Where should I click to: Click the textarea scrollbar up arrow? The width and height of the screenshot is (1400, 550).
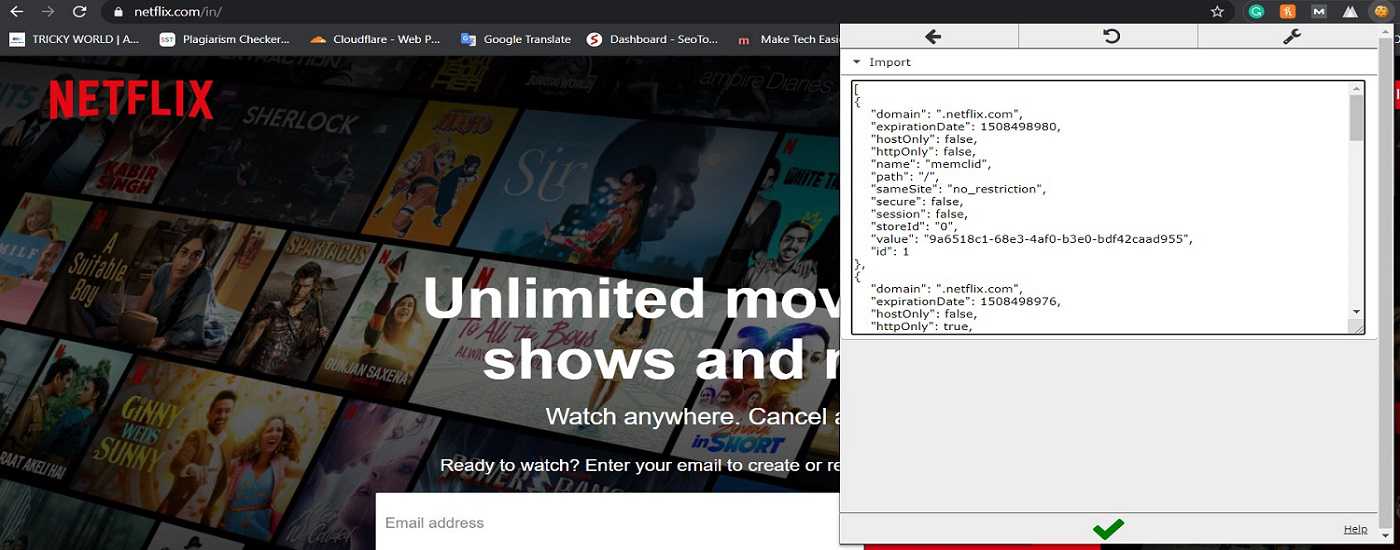pyautogui.click(x=1356, y=89)
